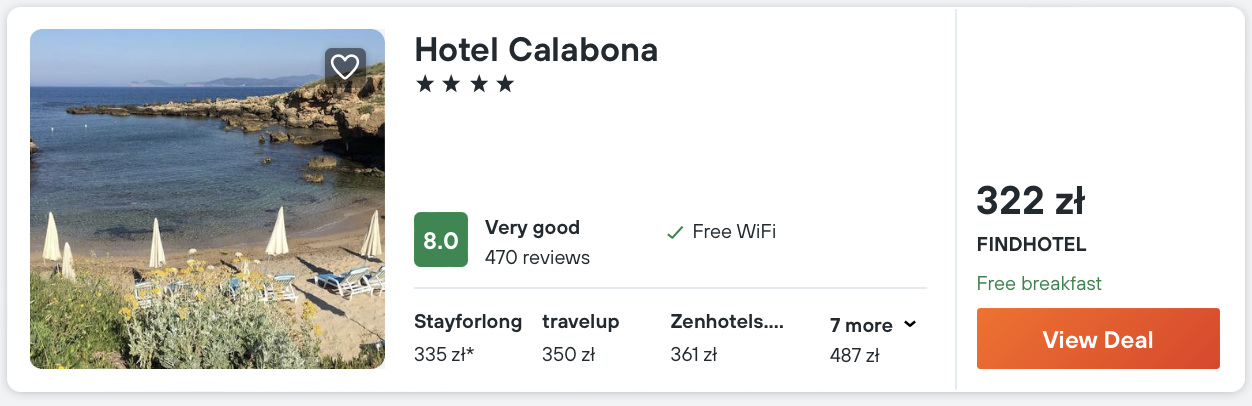Open the Hotel Calabona title link
The image size is (1252, 406).
(x=536, y=50)
